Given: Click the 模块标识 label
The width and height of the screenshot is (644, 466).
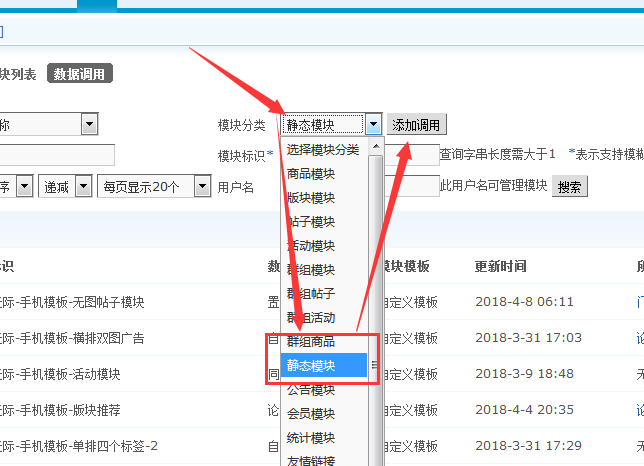Looking at the screenshot, I should tap(245, 156).
